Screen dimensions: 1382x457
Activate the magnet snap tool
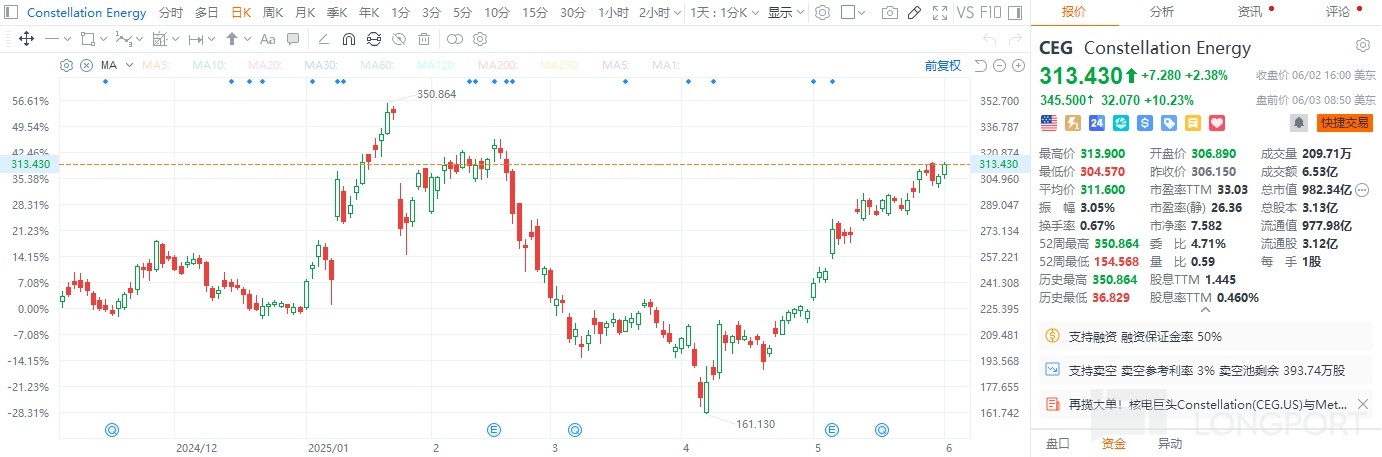click(348, 39)
